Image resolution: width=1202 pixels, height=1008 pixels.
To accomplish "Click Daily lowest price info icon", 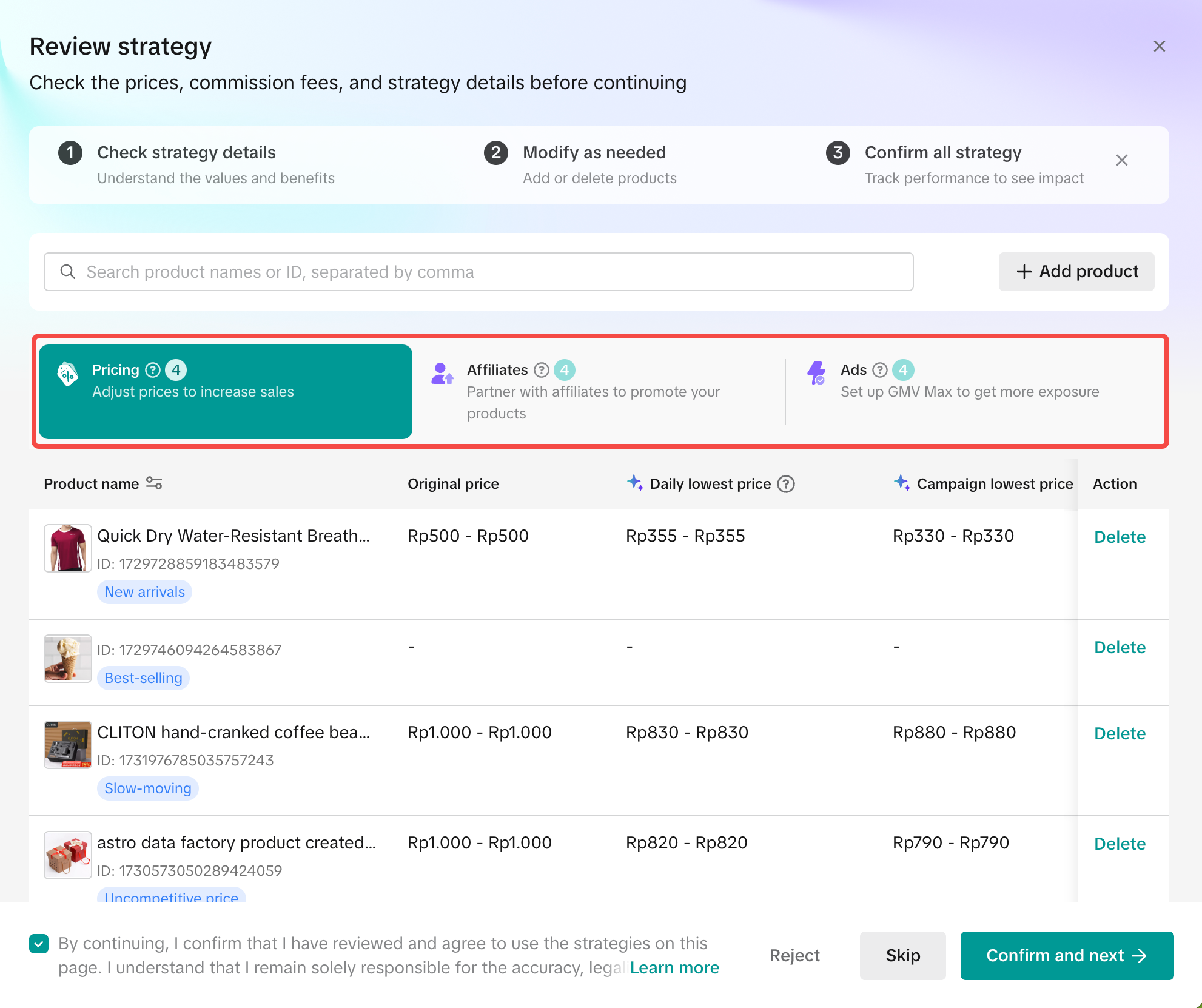I will [x=786, y=484].
